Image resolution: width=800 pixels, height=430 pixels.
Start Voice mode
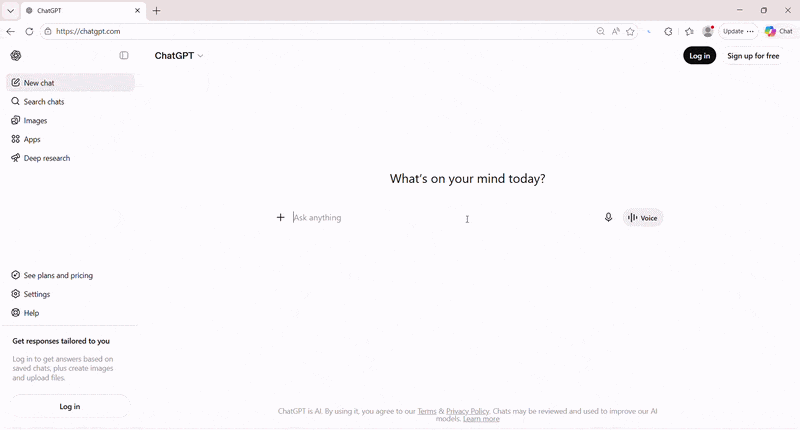tap(643, 218)
